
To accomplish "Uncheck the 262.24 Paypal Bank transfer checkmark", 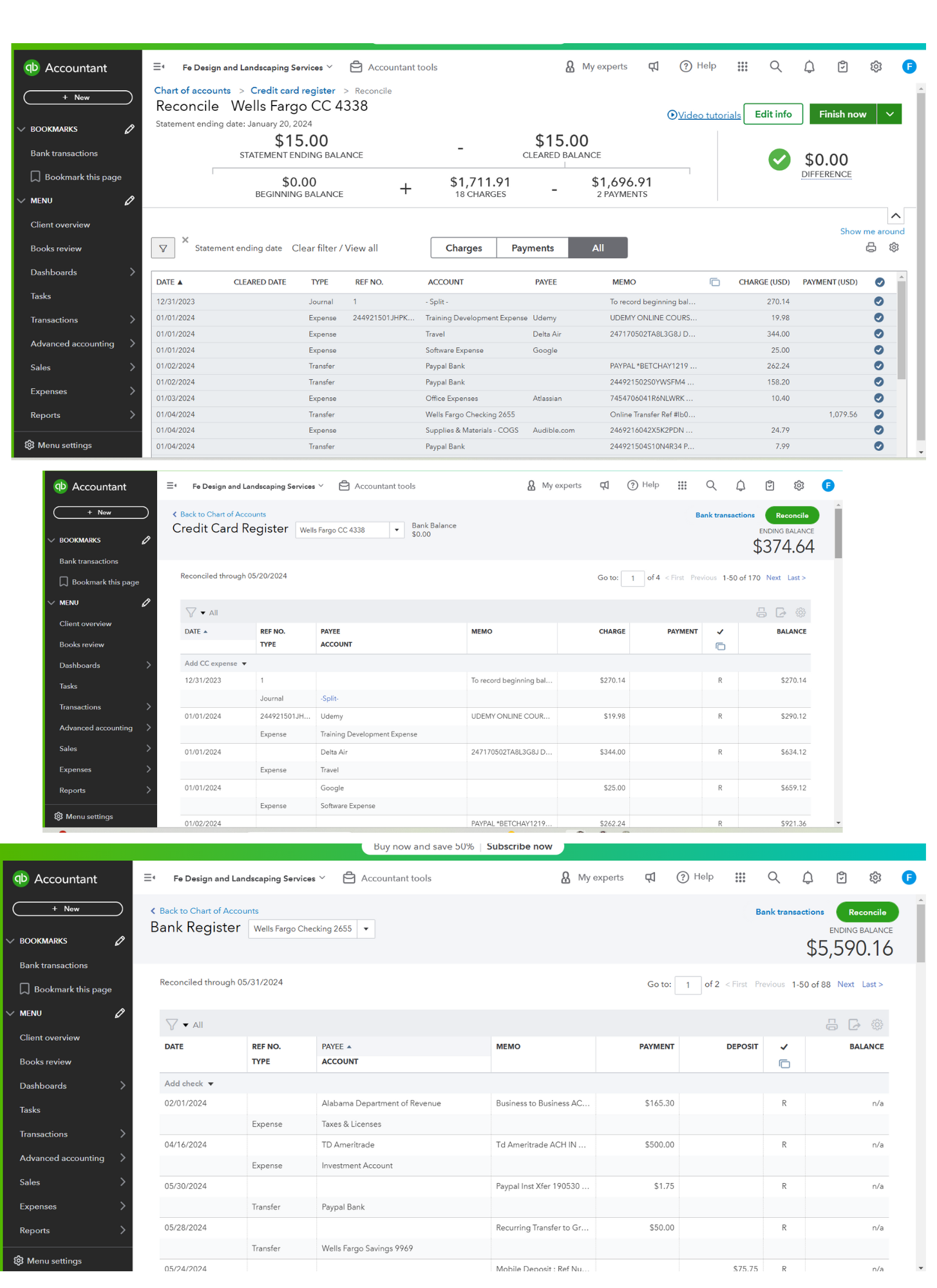I will click(x=879, y=366).
